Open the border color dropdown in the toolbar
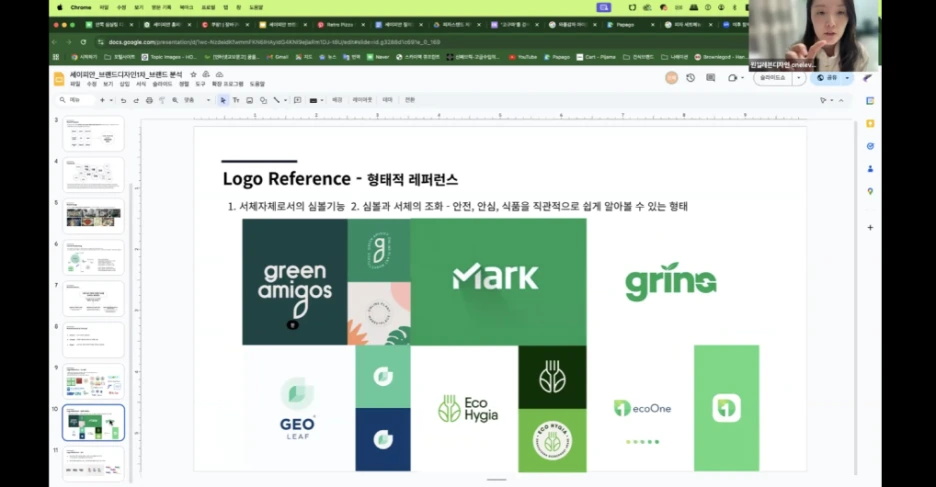The width and height of the screenshot is (936, 487). [316, 100]
